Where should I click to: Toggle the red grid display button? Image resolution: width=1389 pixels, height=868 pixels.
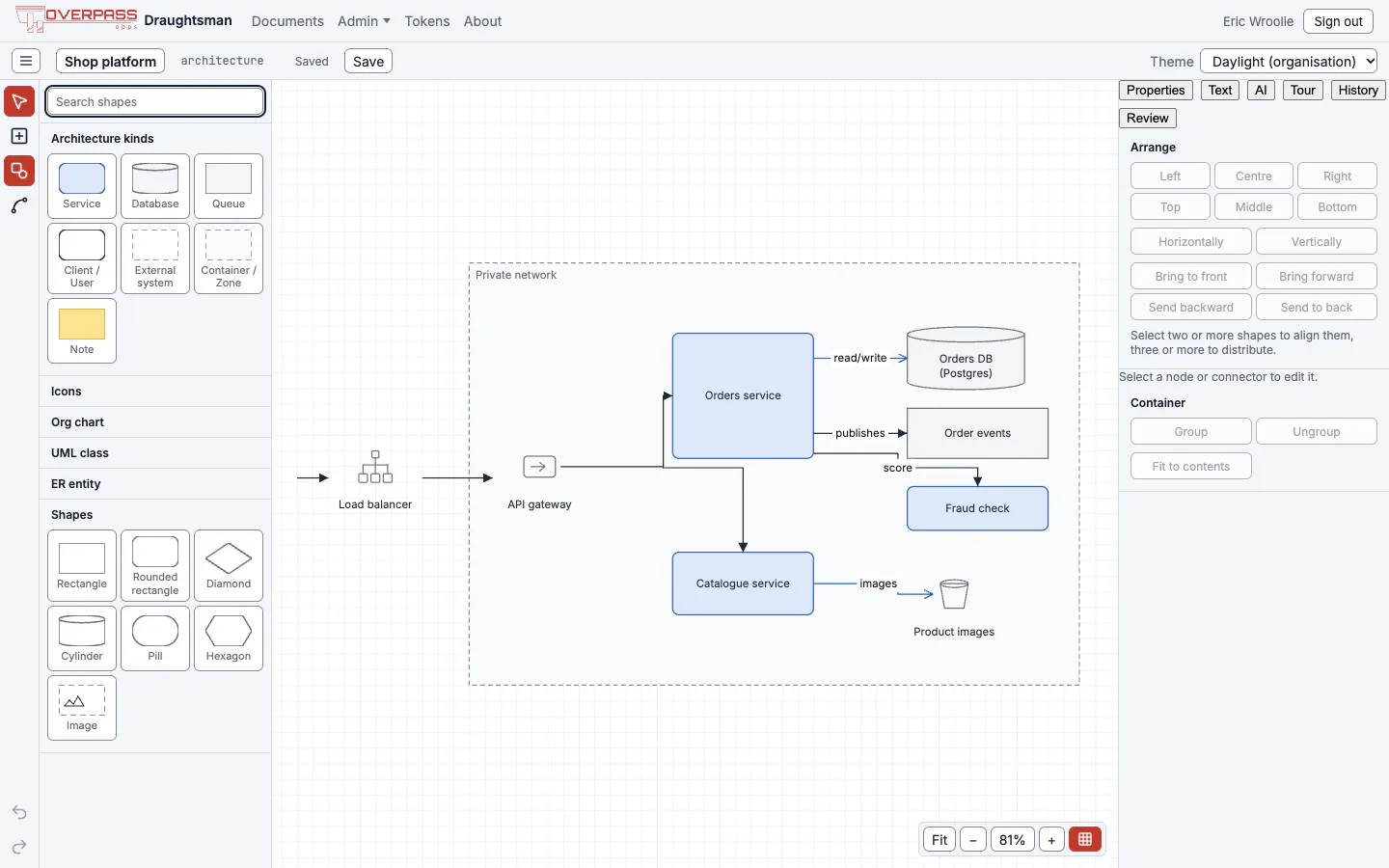[1085, 839]
